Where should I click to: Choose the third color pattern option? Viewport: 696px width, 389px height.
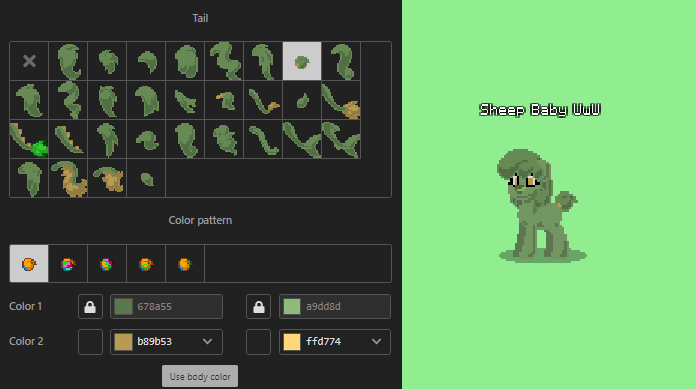(107, 263)
